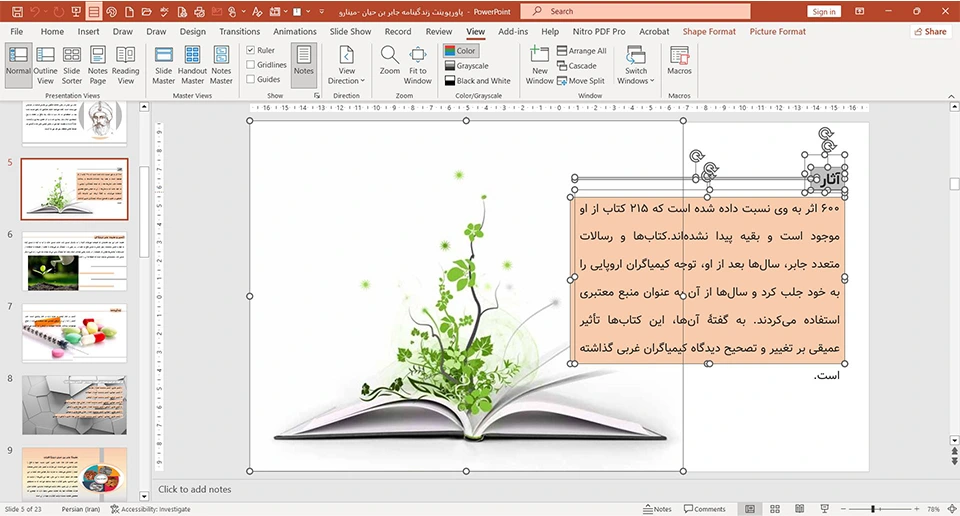
Task: Collapse the ribbon with the chevron
Action: pos(951,96)
